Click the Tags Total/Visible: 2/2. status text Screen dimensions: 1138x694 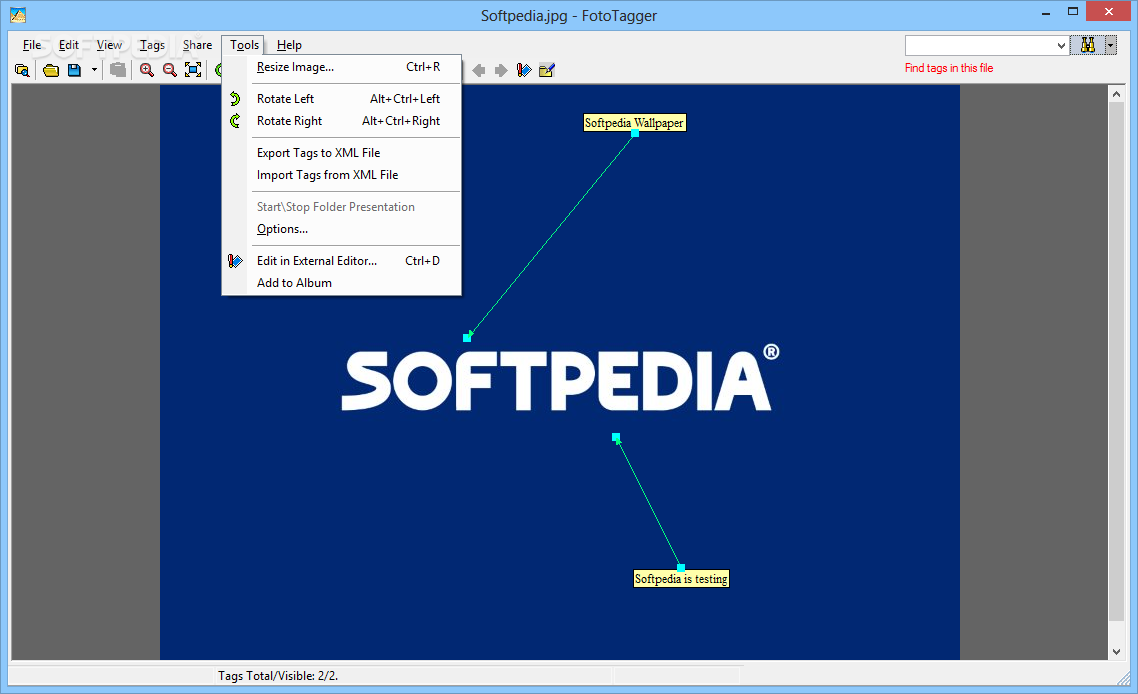click(x=278, y=676)
